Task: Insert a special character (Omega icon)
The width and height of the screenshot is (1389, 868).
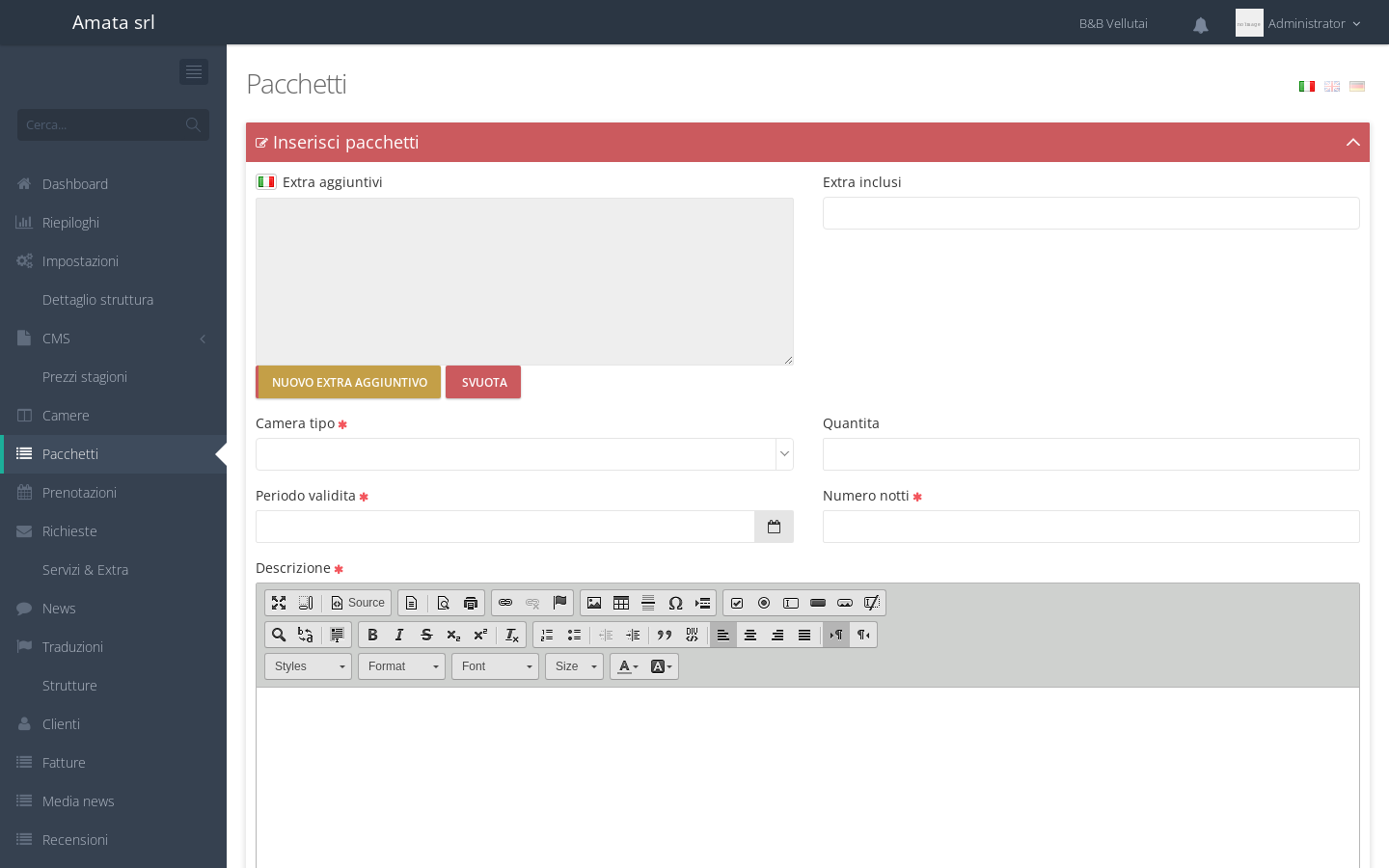Action: [675, 603]
